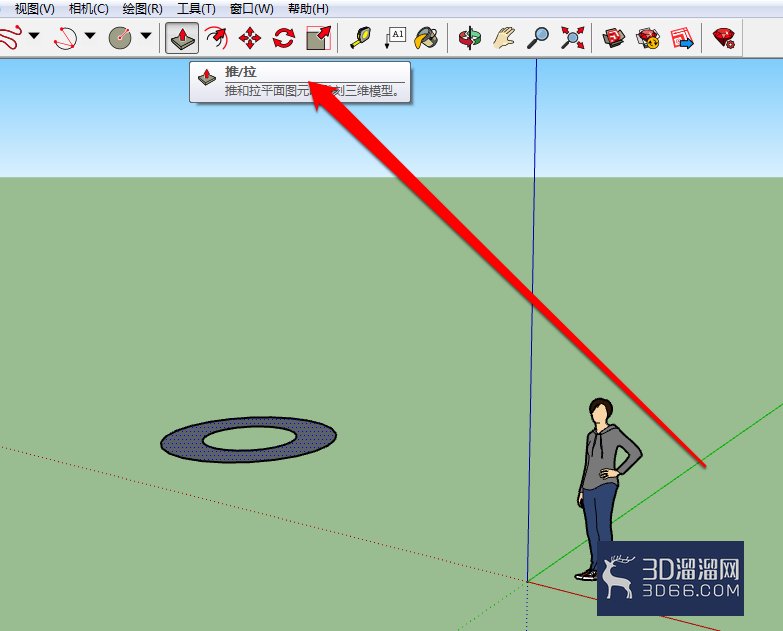This screenshot has height=631, width=783.
Task: Expand the Arc tool dropdown arrow
Action: pyautogui.click(x=90, y=36)
